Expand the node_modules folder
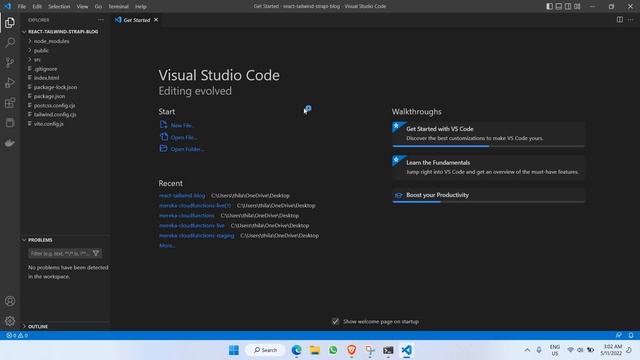The image size is (640, 360). click(65, 41)
